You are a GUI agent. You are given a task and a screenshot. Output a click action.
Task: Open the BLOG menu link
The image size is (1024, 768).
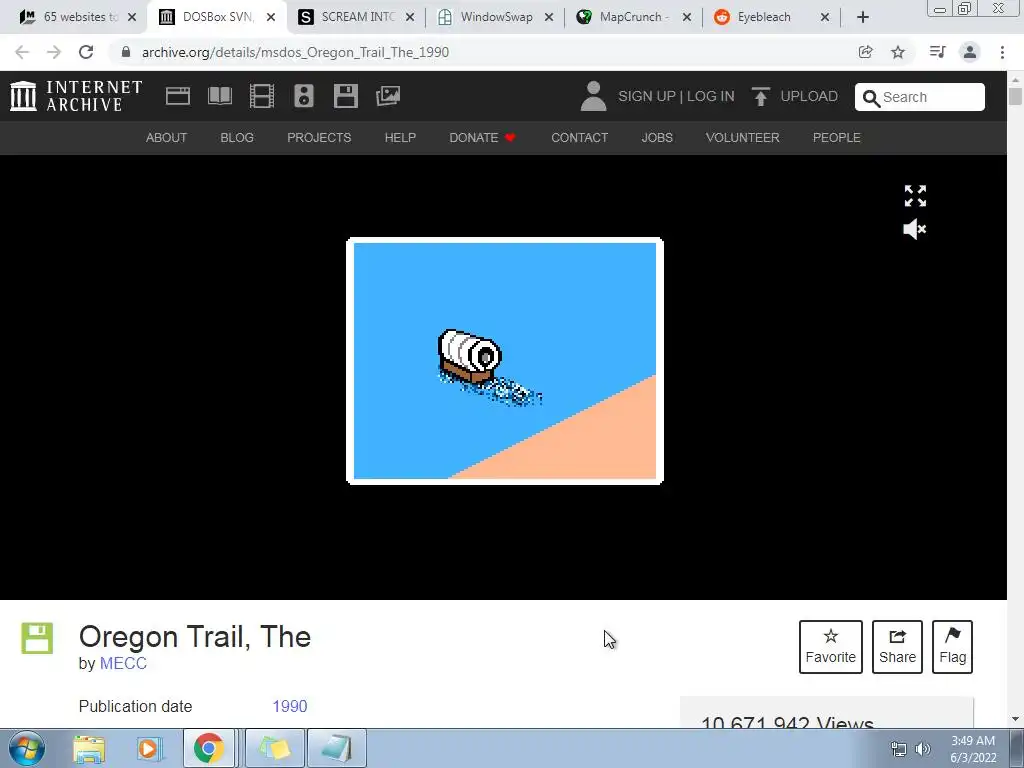click(x=237, y=138)
